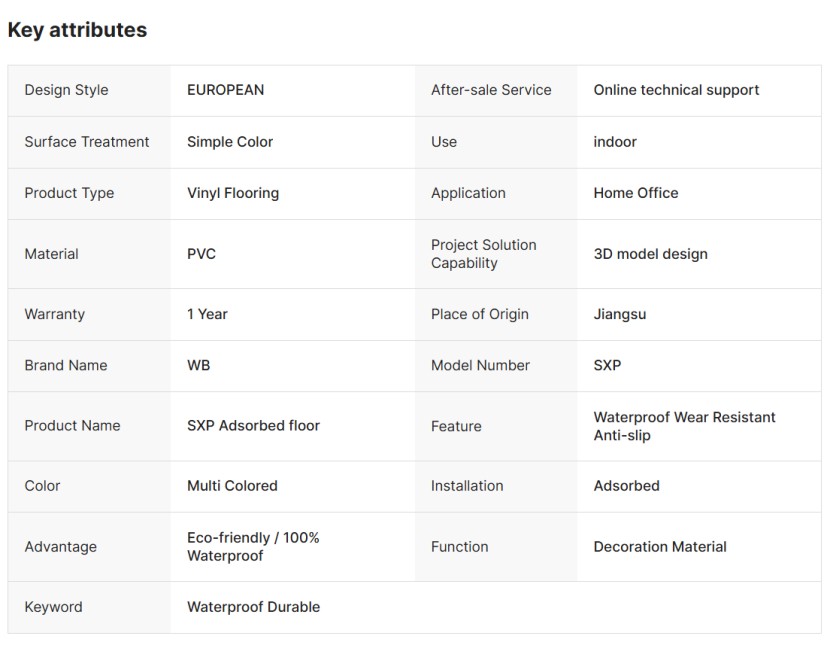
Task: Click the Vinyl Flooring value
Action: (233, 193)
